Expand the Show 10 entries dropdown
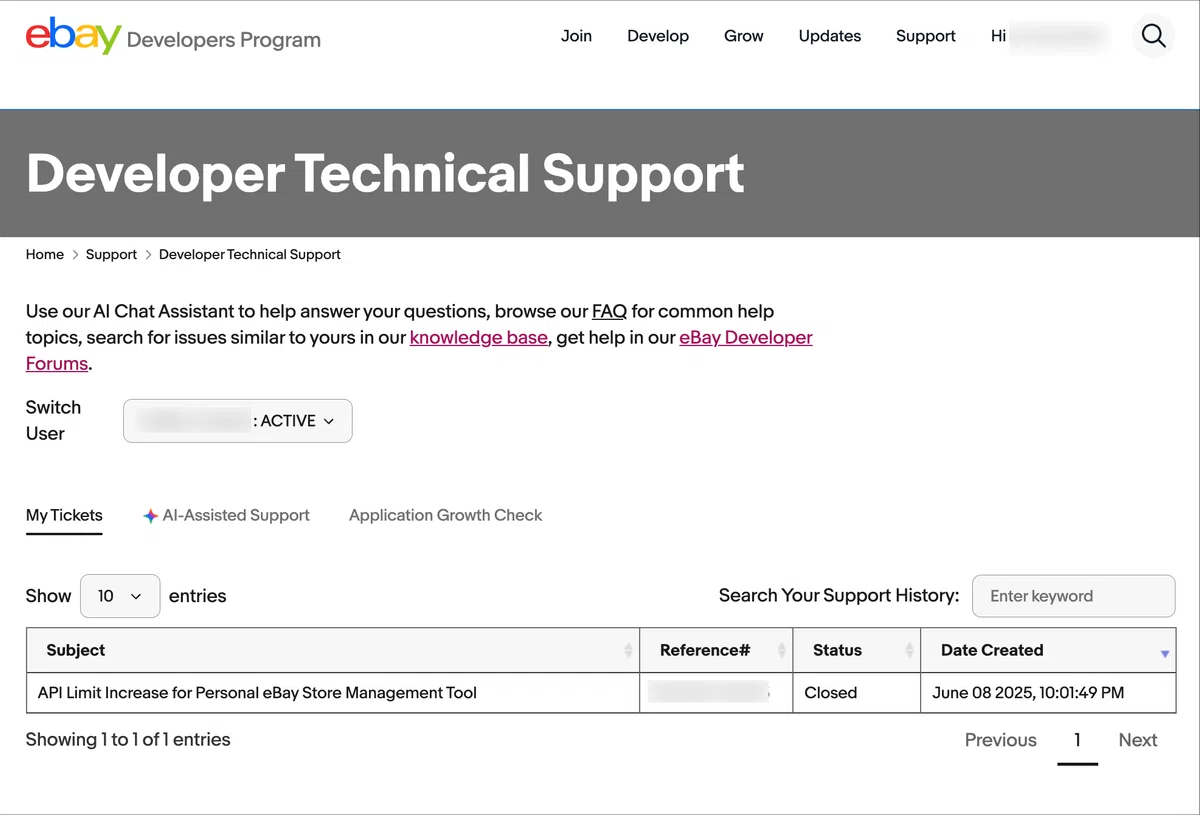The image size is (1200, 815). click(120, 596)
